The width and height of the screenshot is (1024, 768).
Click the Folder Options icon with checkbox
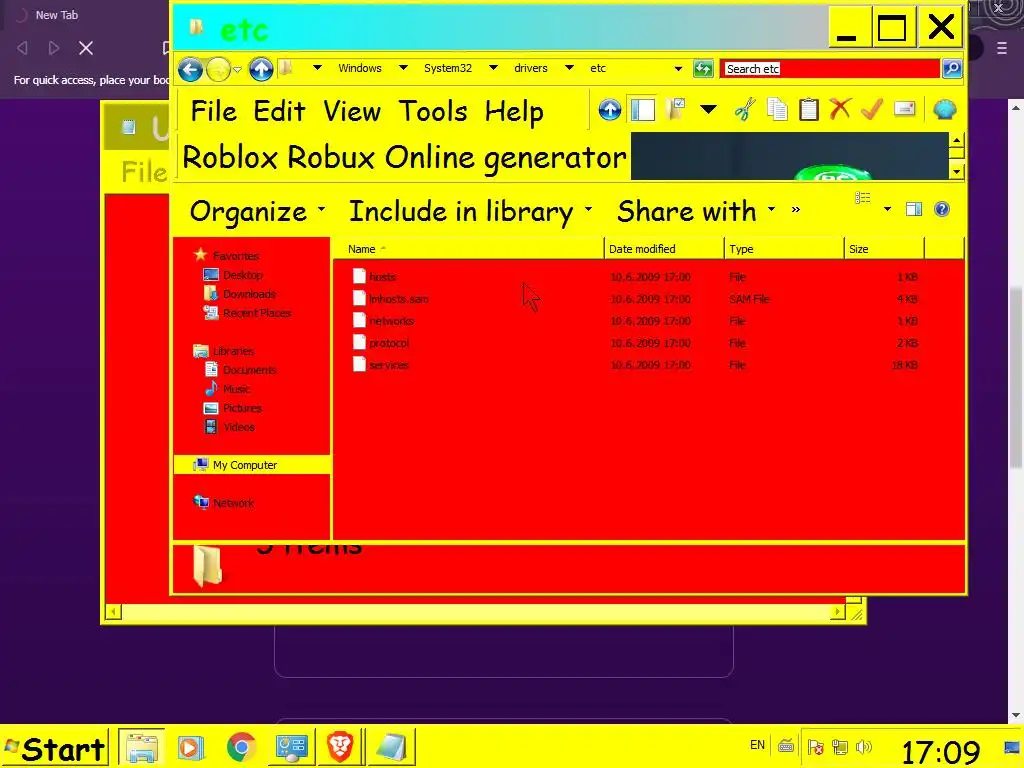676,109
